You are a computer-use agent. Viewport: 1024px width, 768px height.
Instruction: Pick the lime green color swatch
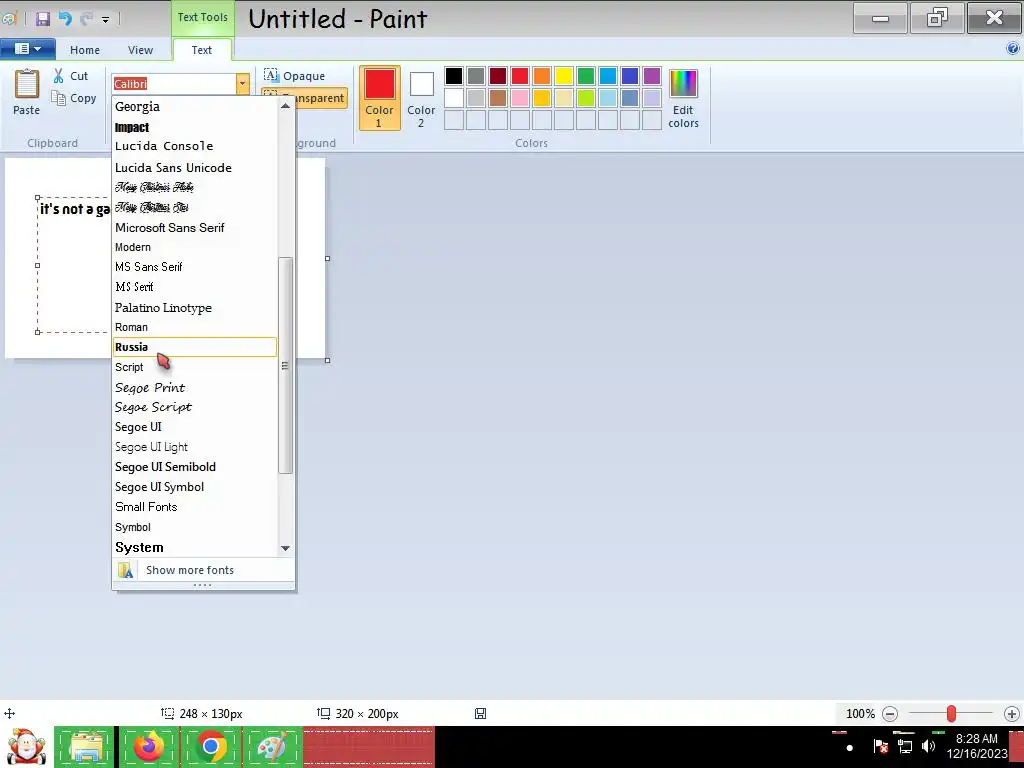pos(586,98)
